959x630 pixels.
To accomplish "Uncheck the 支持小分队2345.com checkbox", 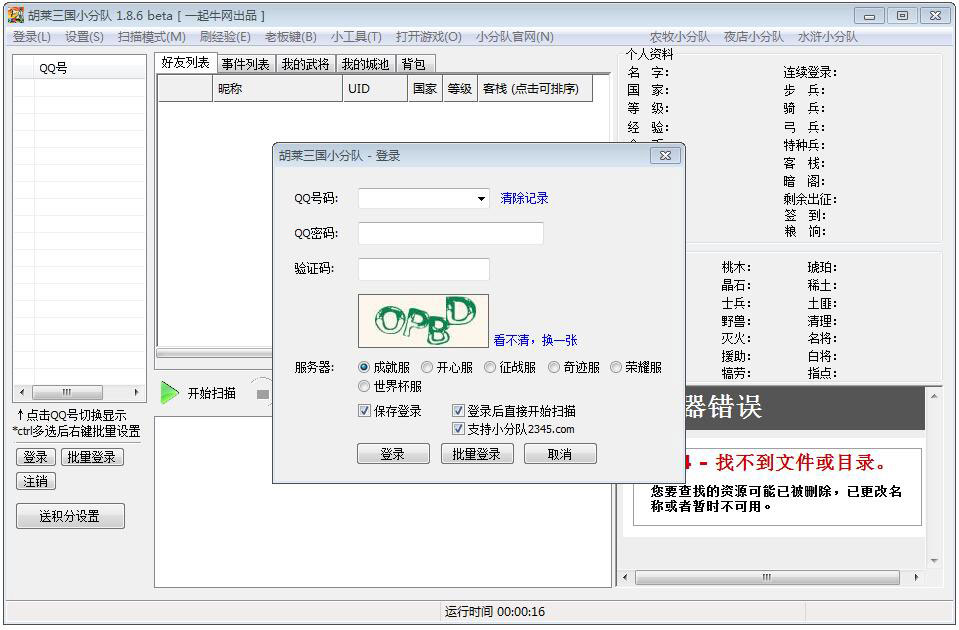I will pos(458,428).
